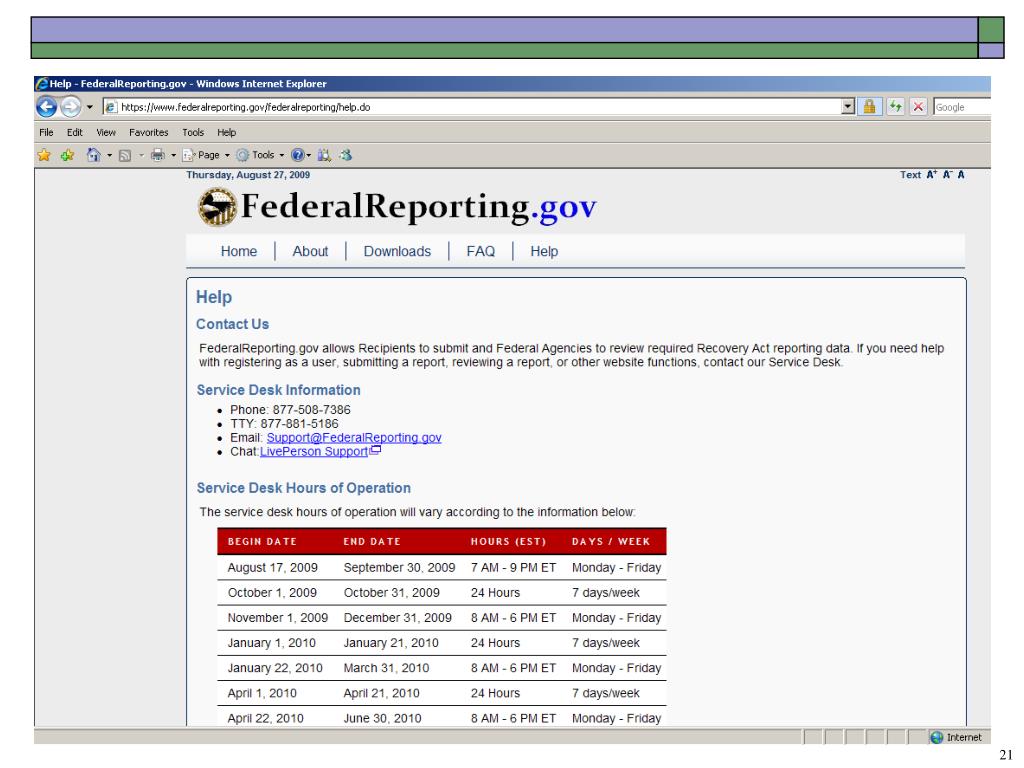
Task: Expand the Home button dropdown arrow
Action: (x=109, y=155)
